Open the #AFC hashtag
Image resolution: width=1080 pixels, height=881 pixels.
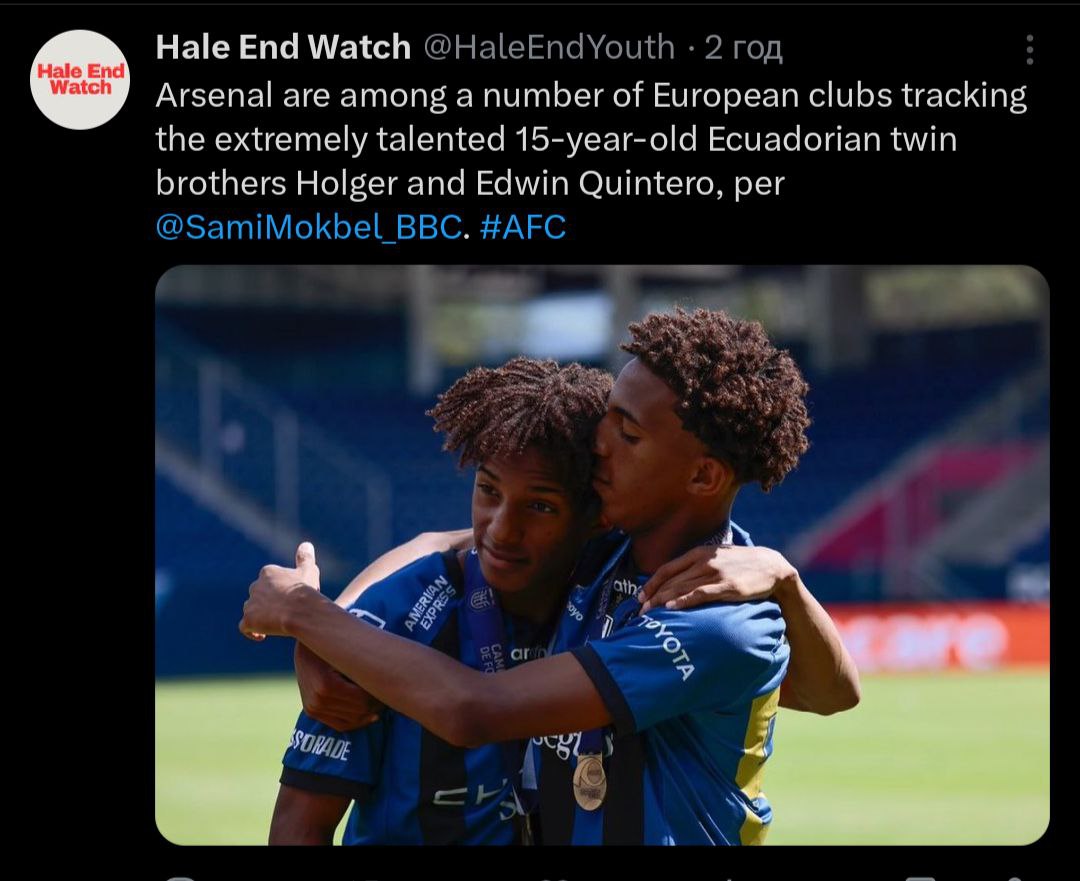click(523, 227)
